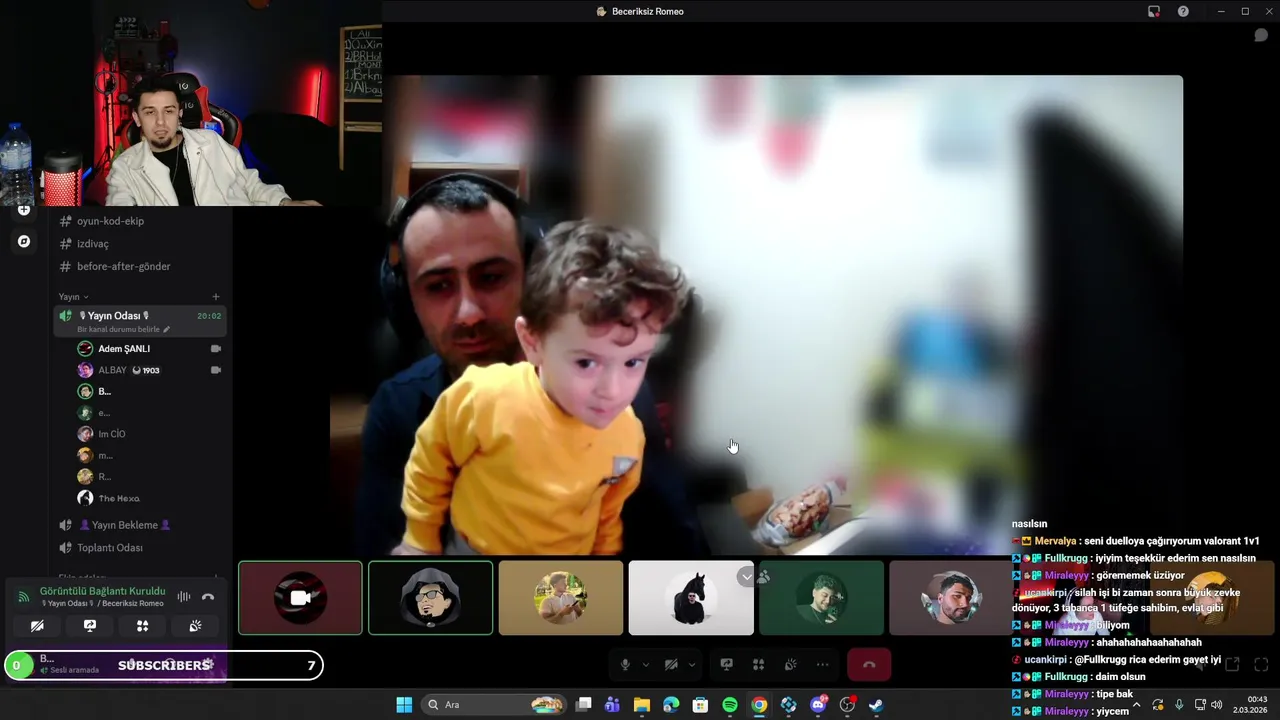Open the Windows Start menu
1280x720 pixels.
pyautogui.click(x=404, y=705)
